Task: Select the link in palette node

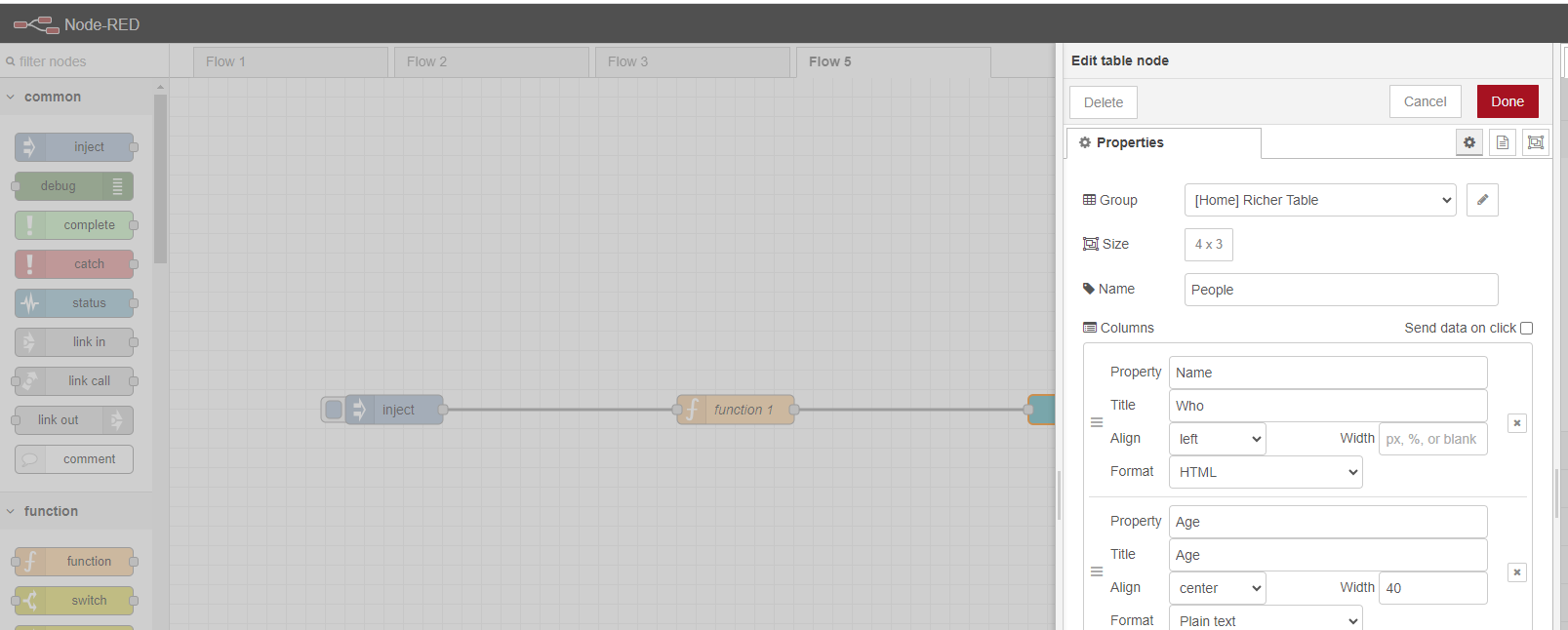Action: pyautogui.click(x=74, y=342)
